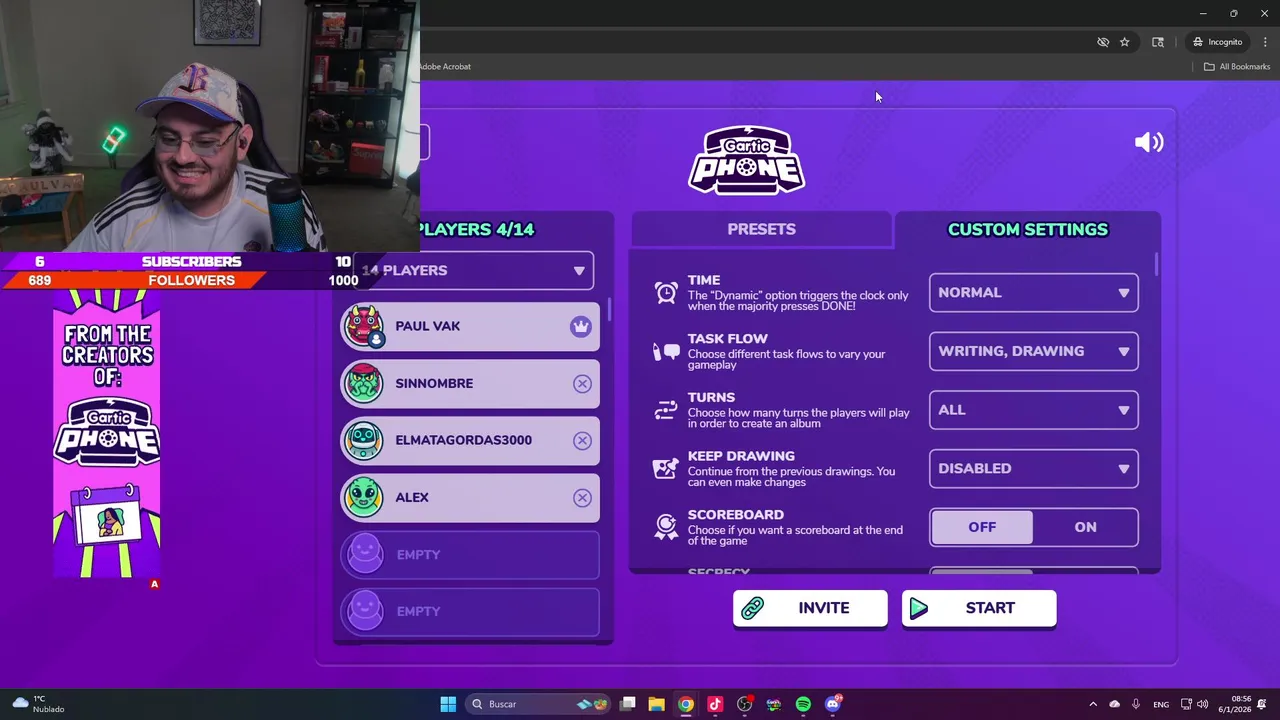
Task: Open Task View in the taskbar
Action: pos(628,704)
